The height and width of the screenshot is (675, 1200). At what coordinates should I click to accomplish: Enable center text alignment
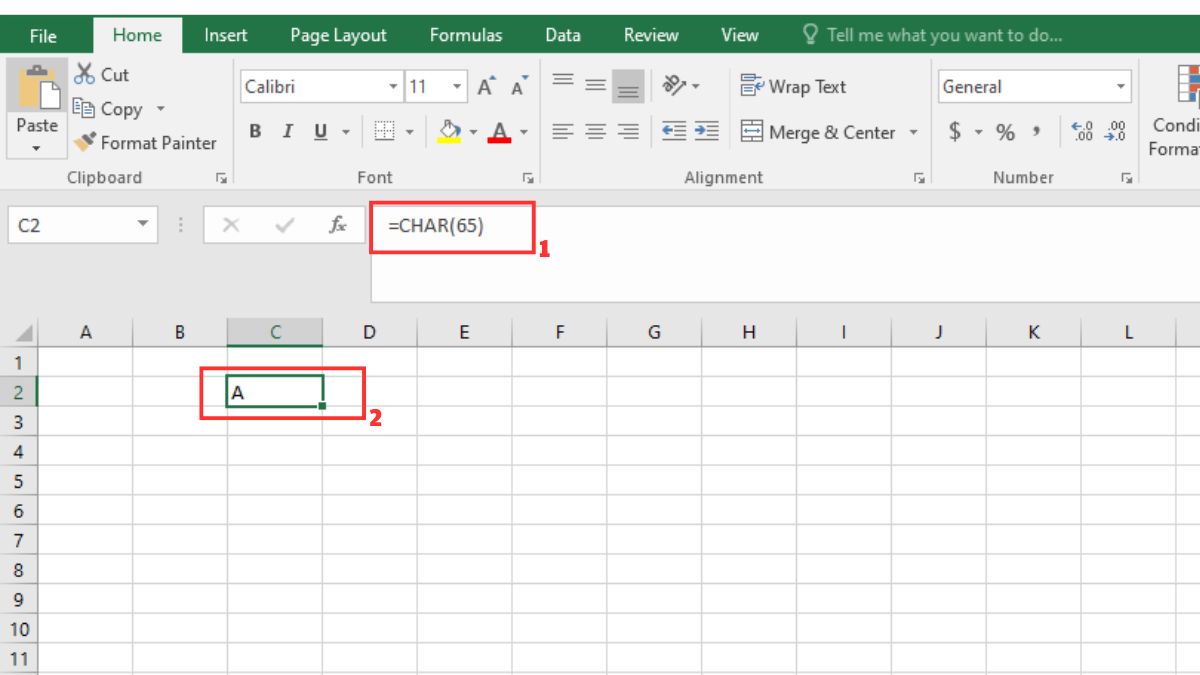coord(596,131)
